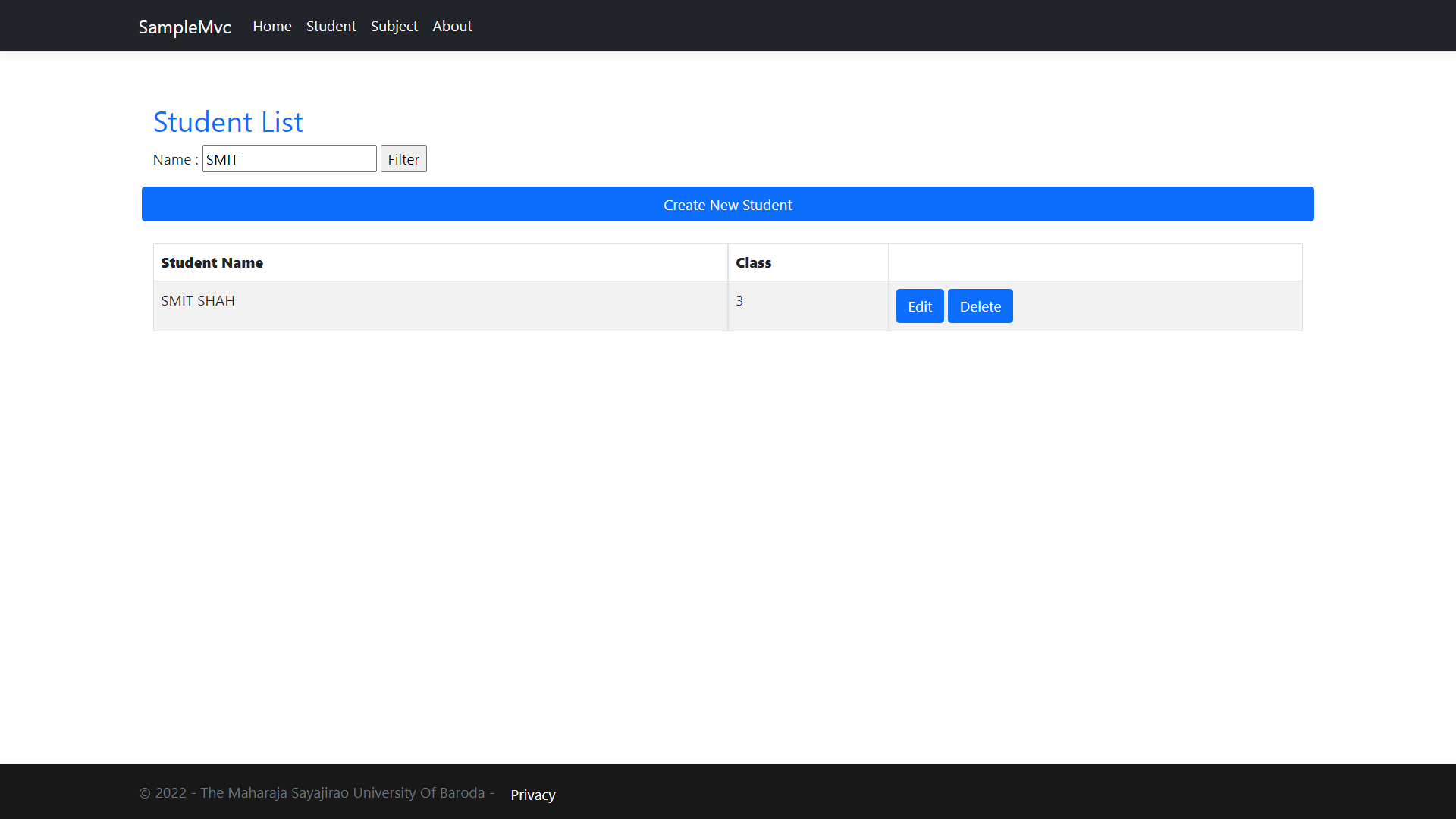Open the Privacy link in footer
Viewport: 1456px width, 819px height.
pyautogui.click(x=532, y=795)
